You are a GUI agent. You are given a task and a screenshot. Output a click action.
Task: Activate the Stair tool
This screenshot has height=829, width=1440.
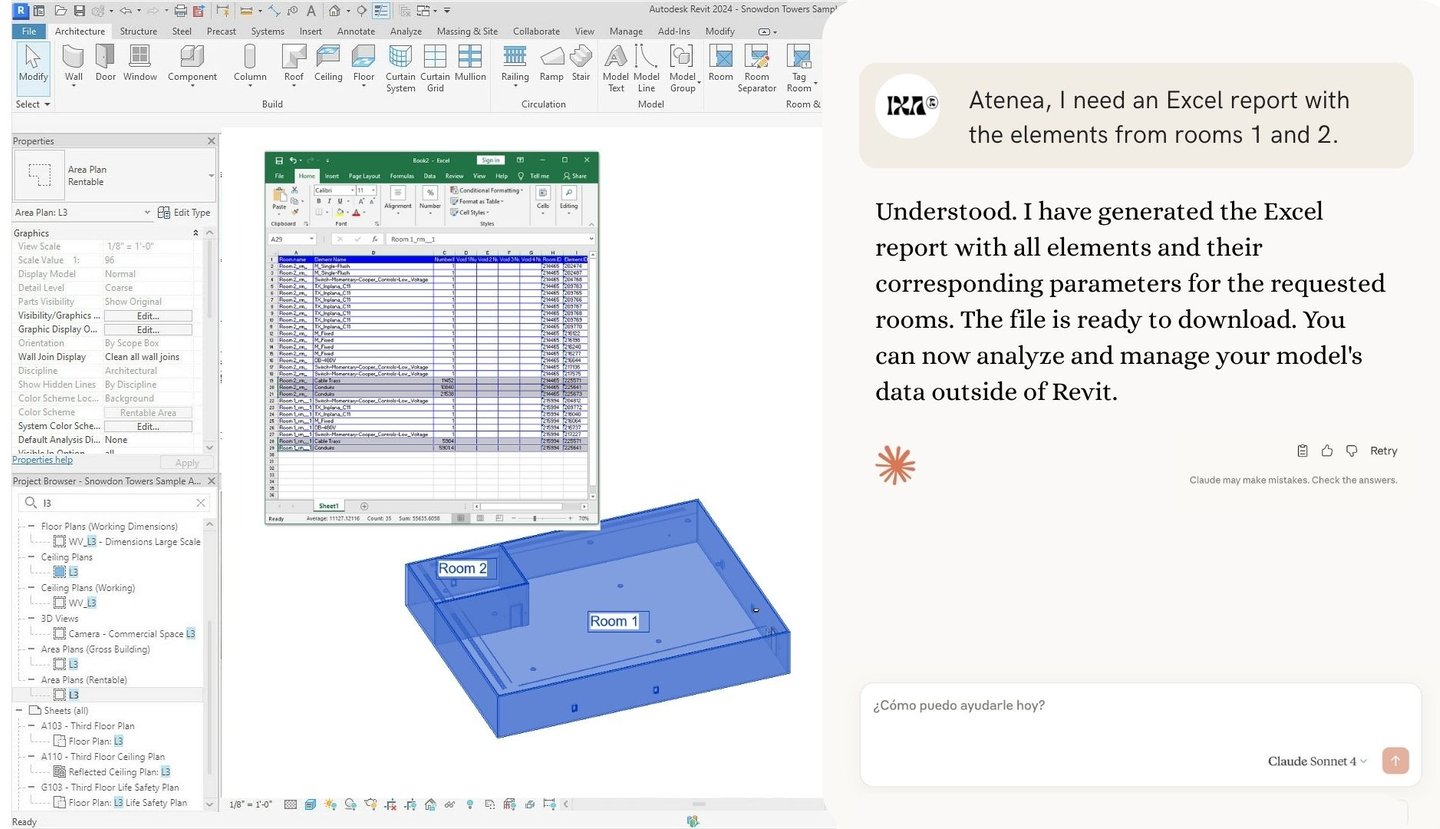tap(581, 63)
